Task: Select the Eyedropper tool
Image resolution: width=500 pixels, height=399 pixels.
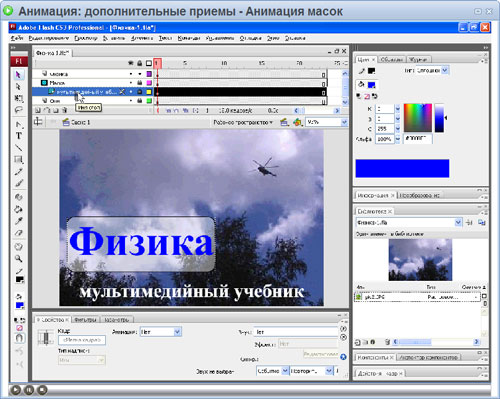Action: [x=18, y=221]
